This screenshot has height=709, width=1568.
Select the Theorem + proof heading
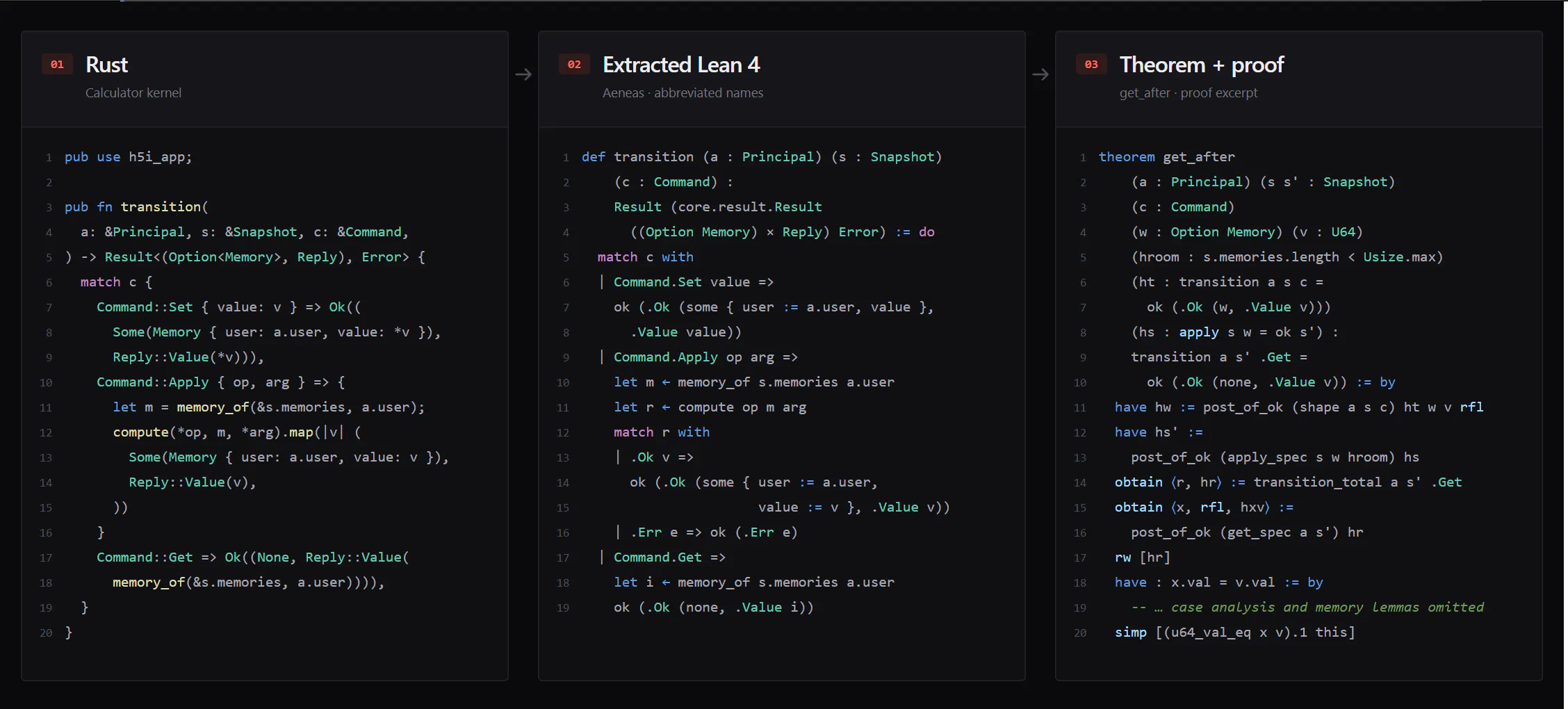click(1202, 65)
